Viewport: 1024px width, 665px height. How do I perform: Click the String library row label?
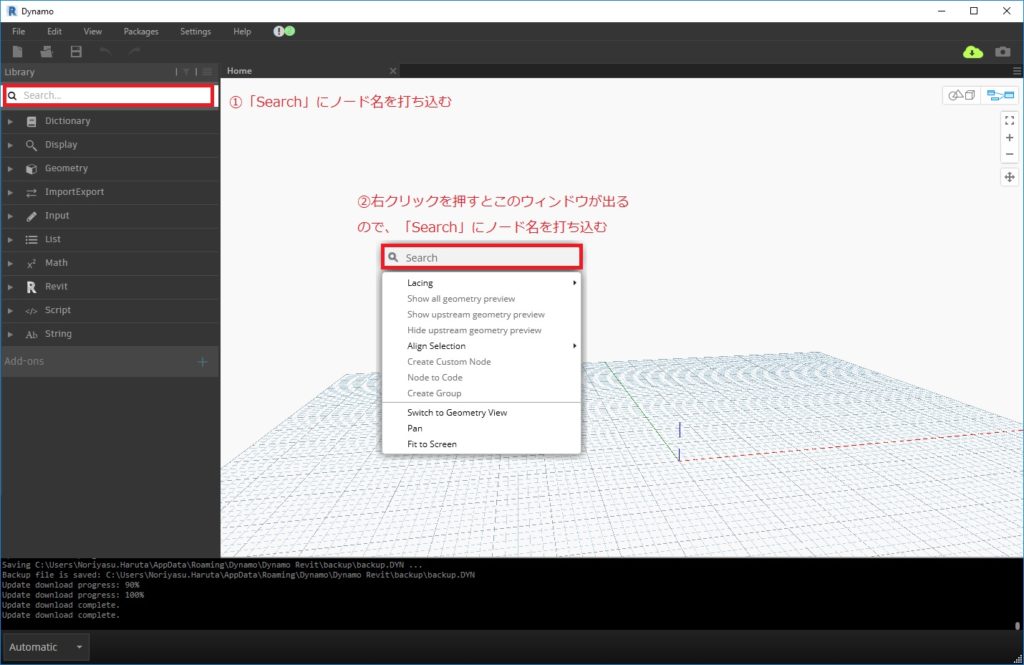(58, 334)
